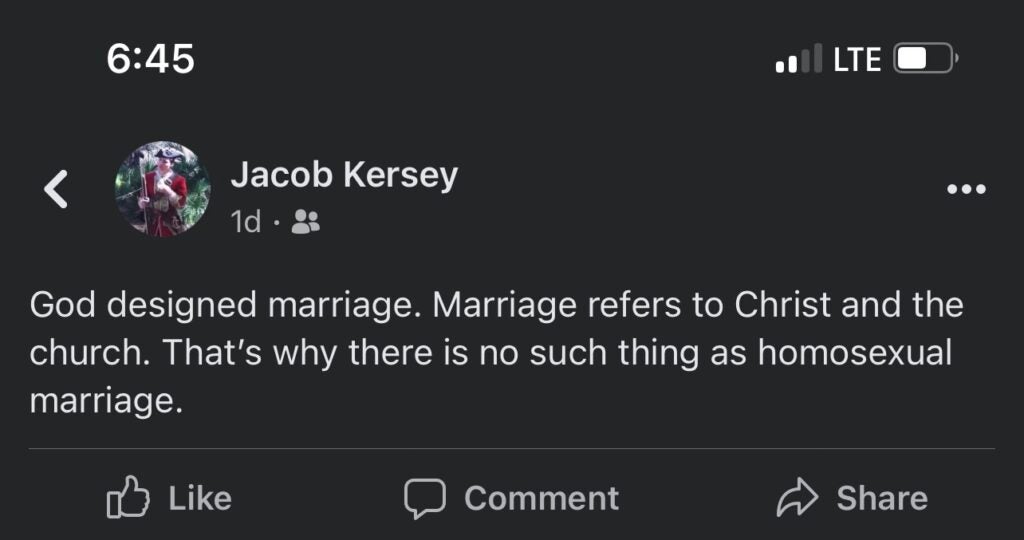Tap the word 'homosexual' in the post
The height and width of the screenshot is (540, 1024).
click(850, 353)
